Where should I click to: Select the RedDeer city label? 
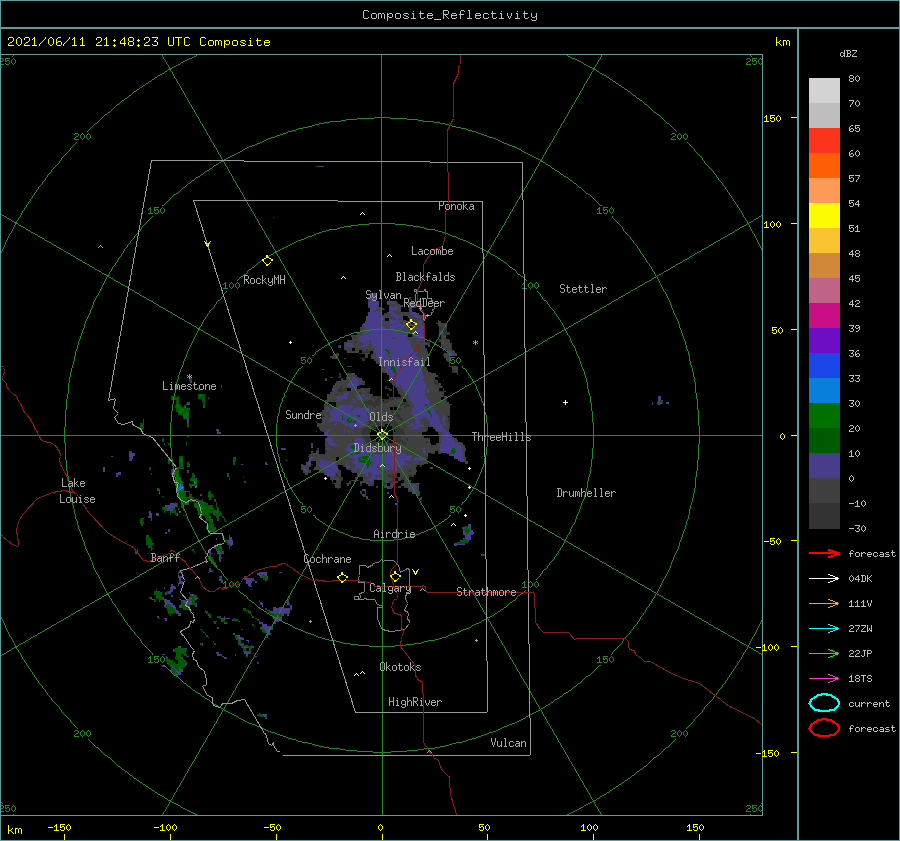tap(424, 303)
